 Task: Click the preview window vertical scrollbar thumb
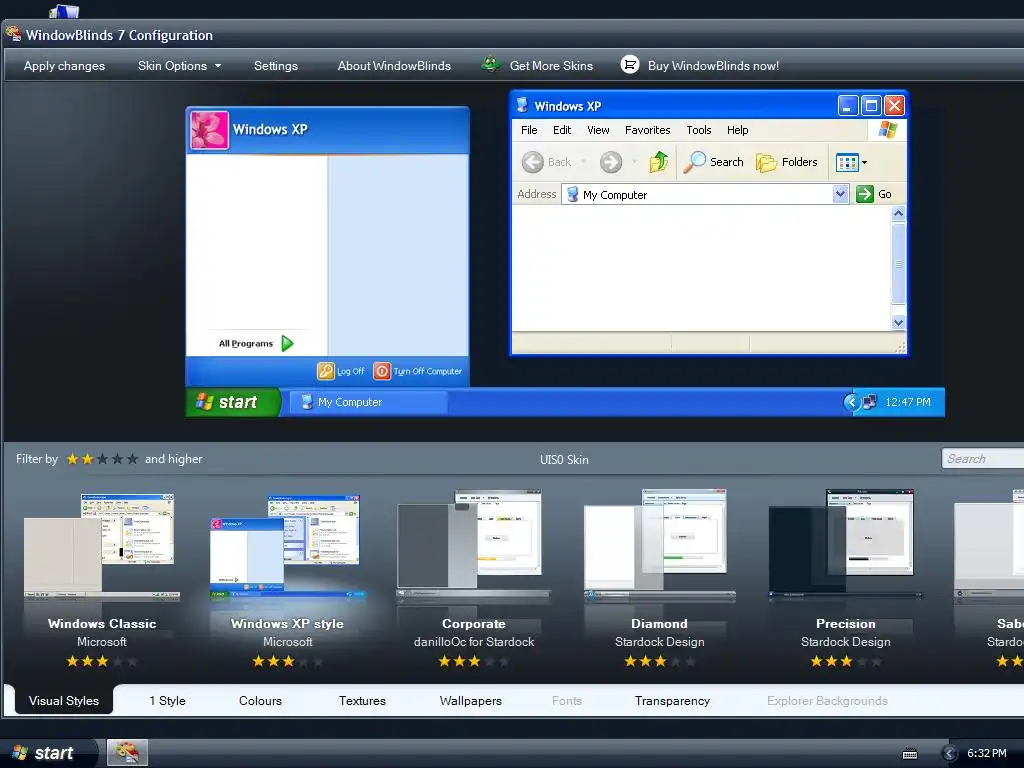[898, 263]
